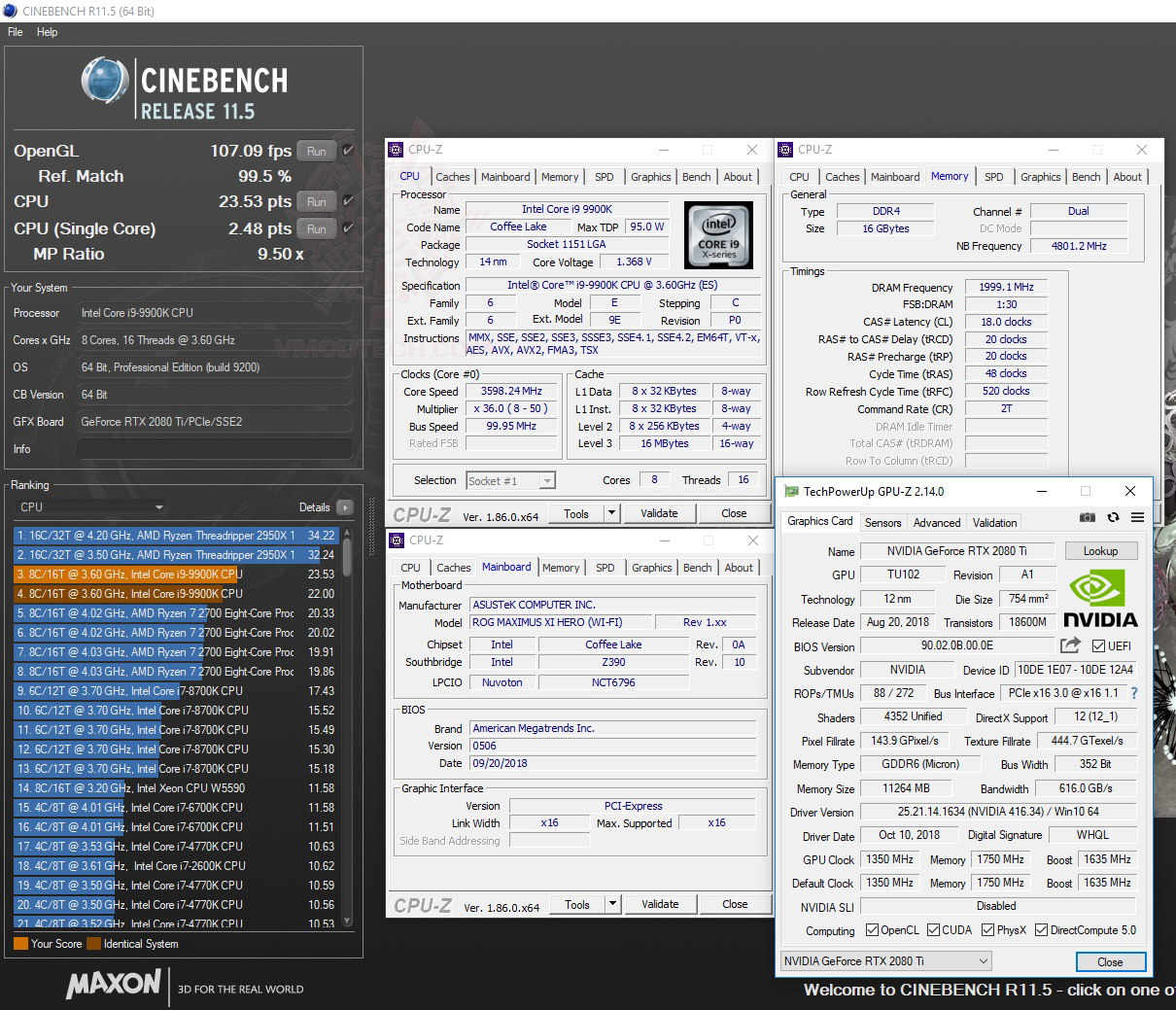Click Close in the CPU-Z Mainboard window
Viewport: 1176px width, 1010px height.
pos(736,904)
